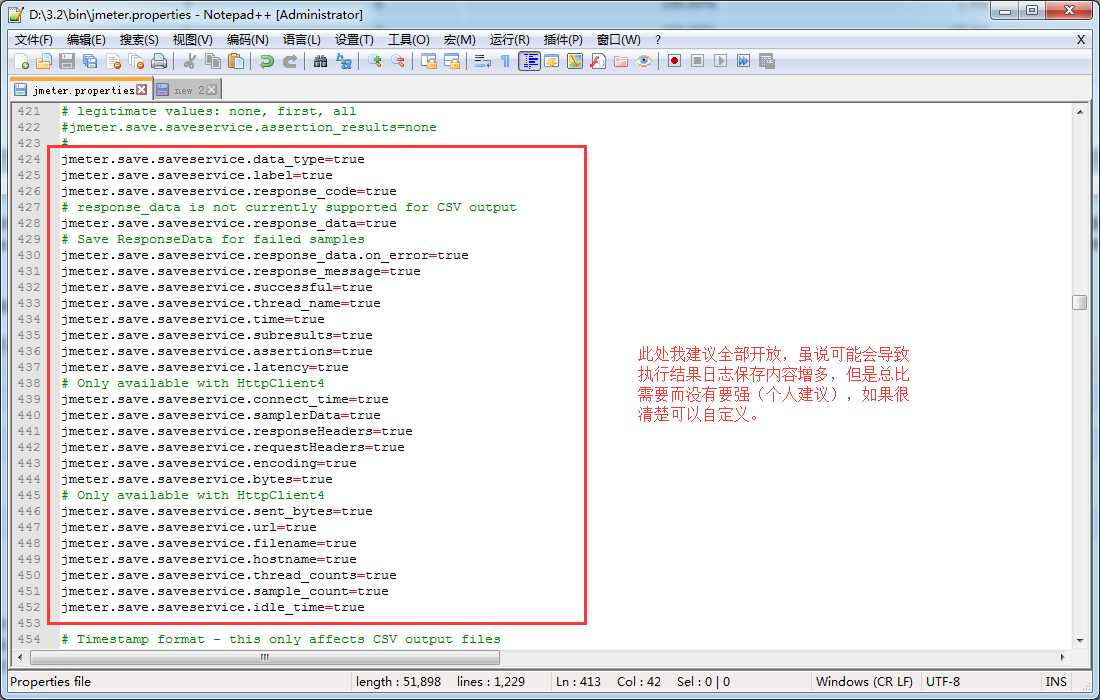Click the Copy toolbar icon

(x=213, y=62)
